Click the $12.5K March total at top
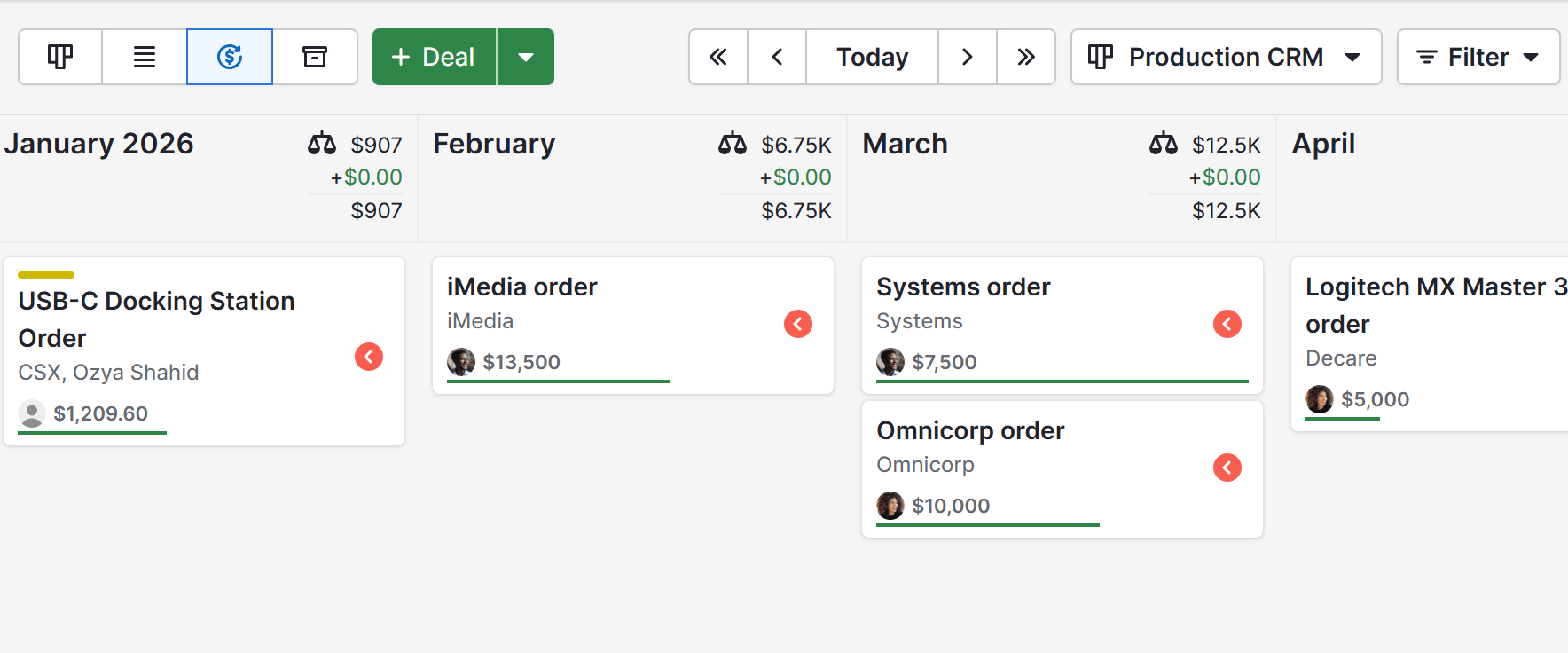This screenshot has width=1568, height=653. pos(1227,145)
